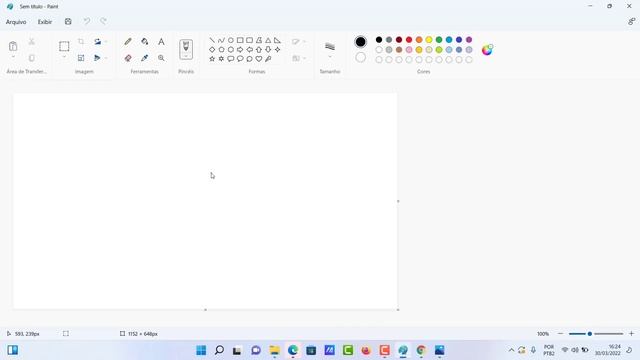
Task: Pick the pink color swatch
Action: 409,50
